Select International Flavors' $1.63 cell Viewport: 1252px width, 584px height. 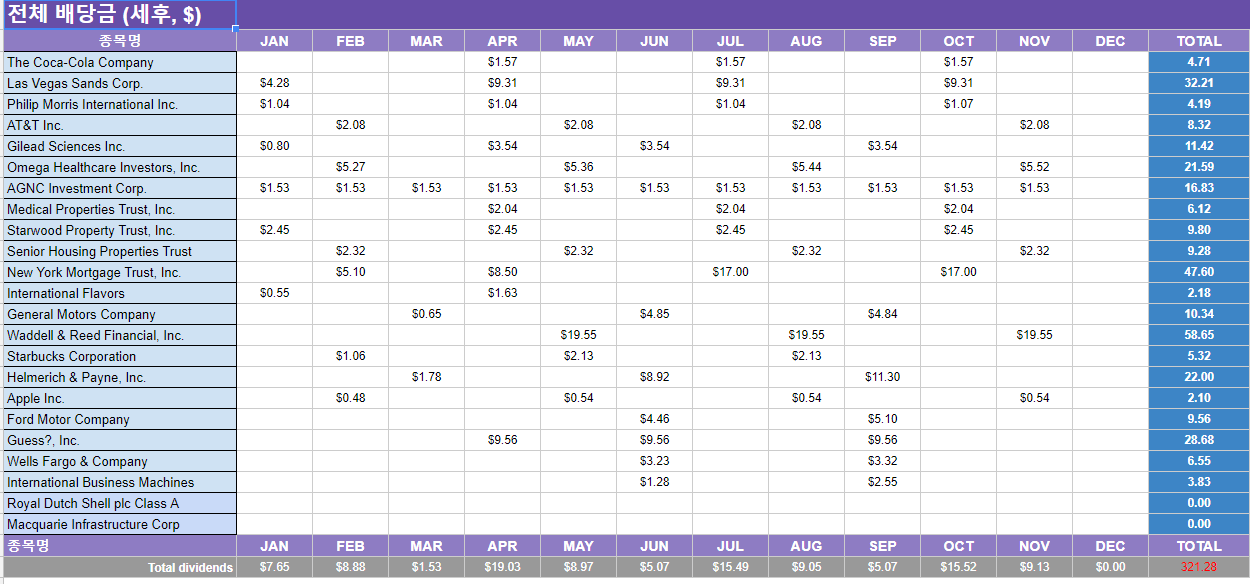(502, 293)
